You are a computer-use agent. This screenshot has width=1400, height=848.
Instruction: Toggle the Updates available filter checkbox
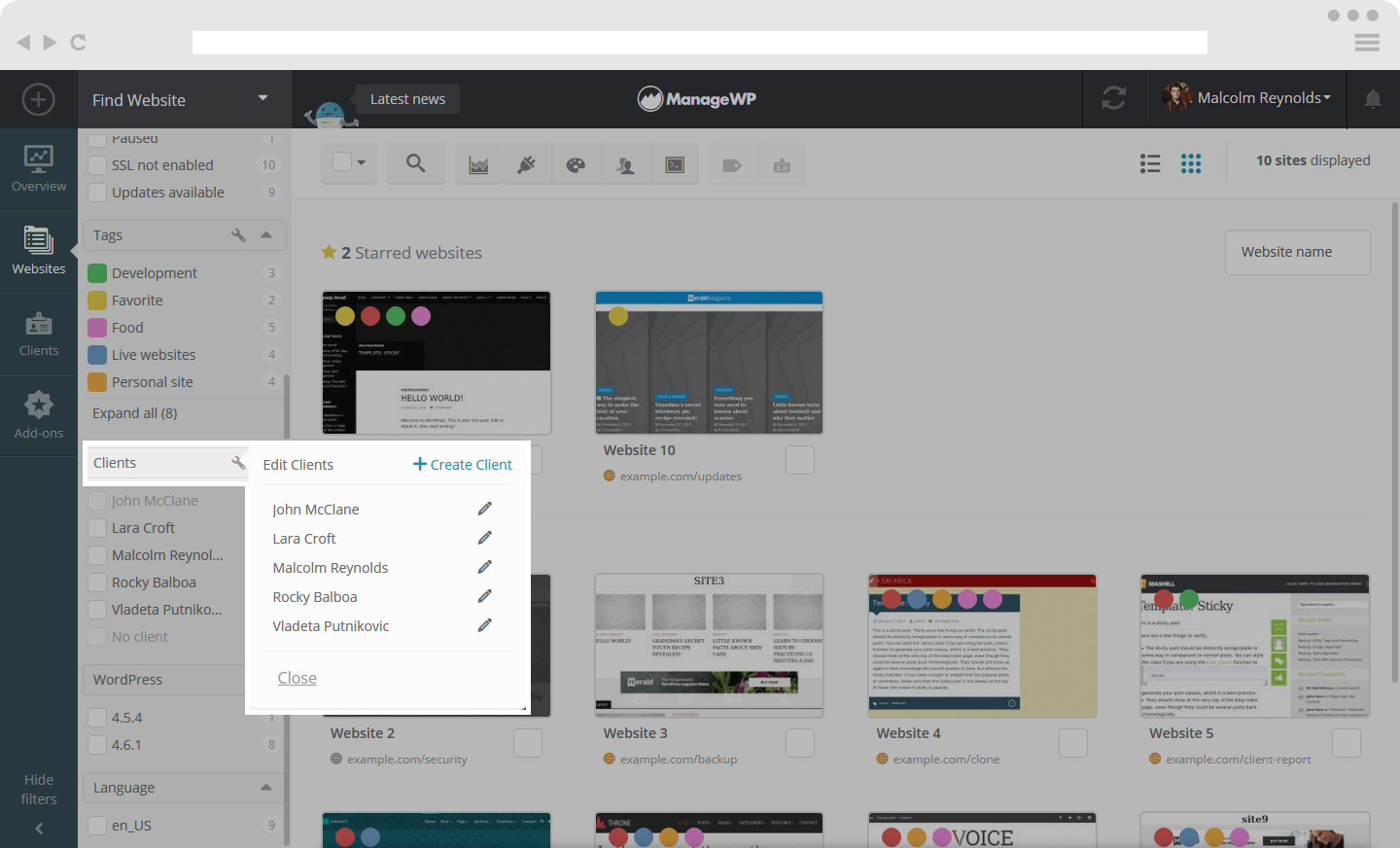(97, 193)
